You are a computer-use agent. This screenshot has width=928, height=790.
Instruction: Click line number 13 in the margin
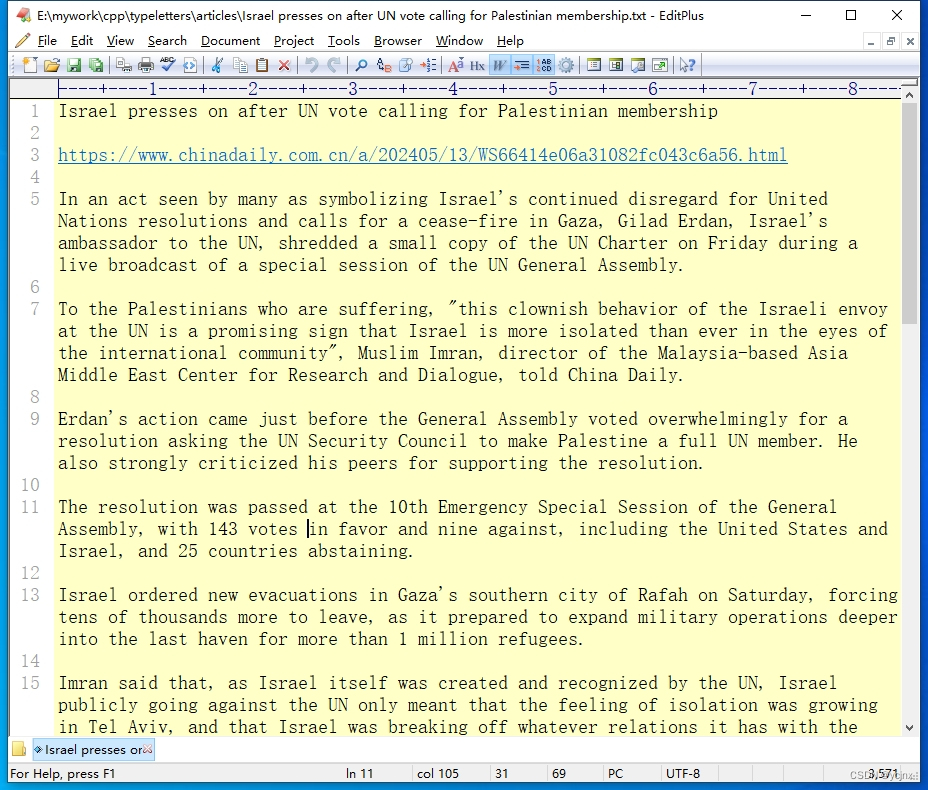tap(30, 595)
